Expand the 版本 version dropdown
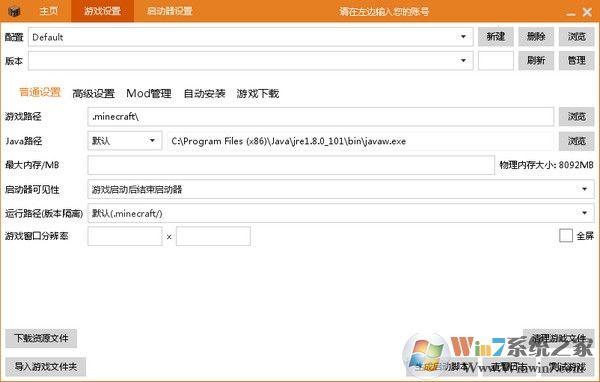This screenshot has height=382, width=600. tap(251, 61)
